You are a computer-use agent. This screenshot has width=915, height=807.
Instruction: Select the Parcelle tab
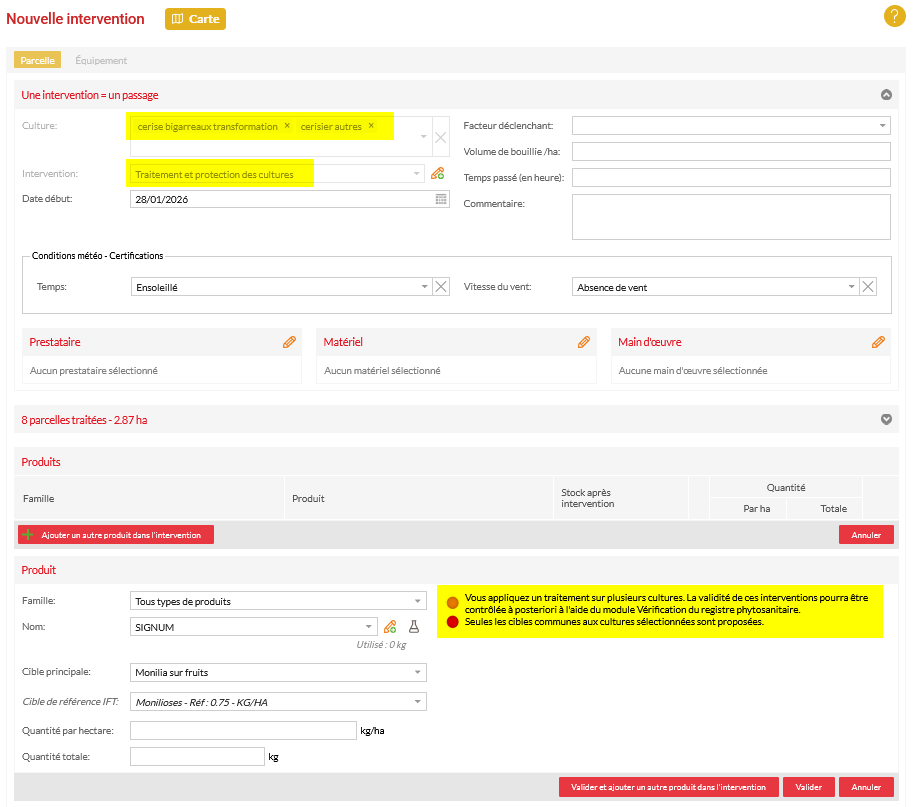(37, 61)
